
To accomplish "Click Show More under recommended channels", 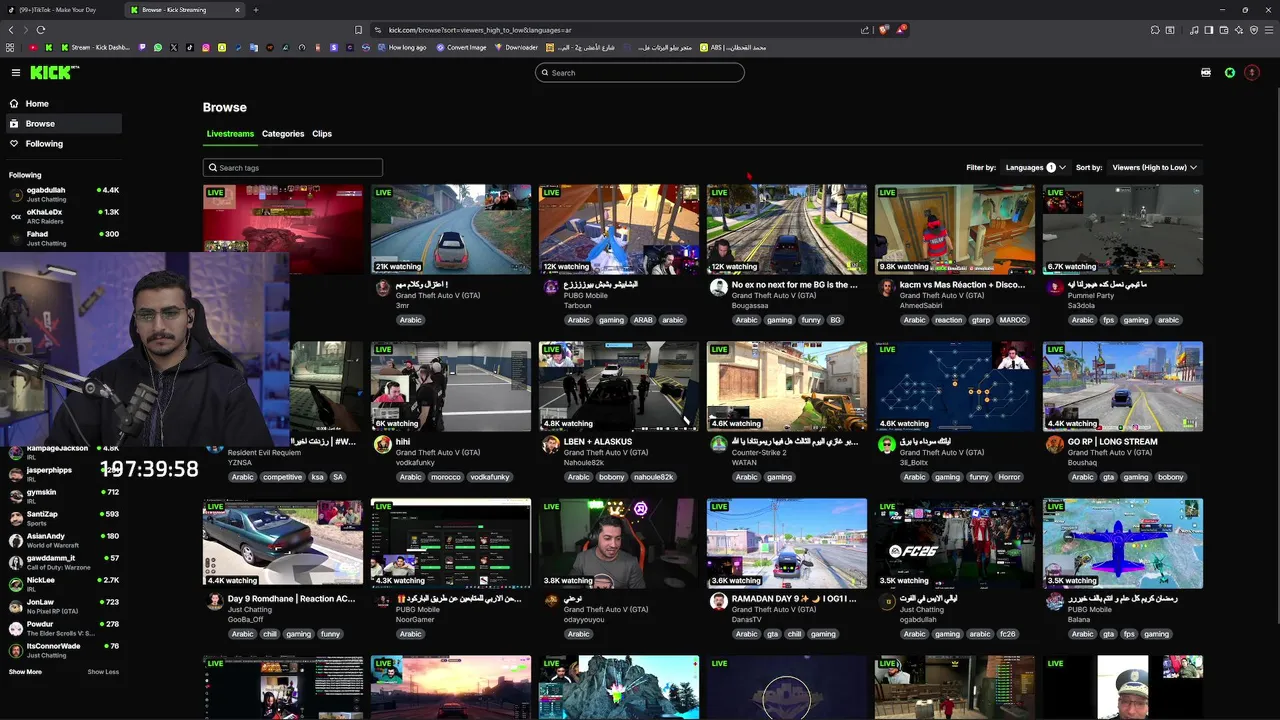I will pos(25,672).
